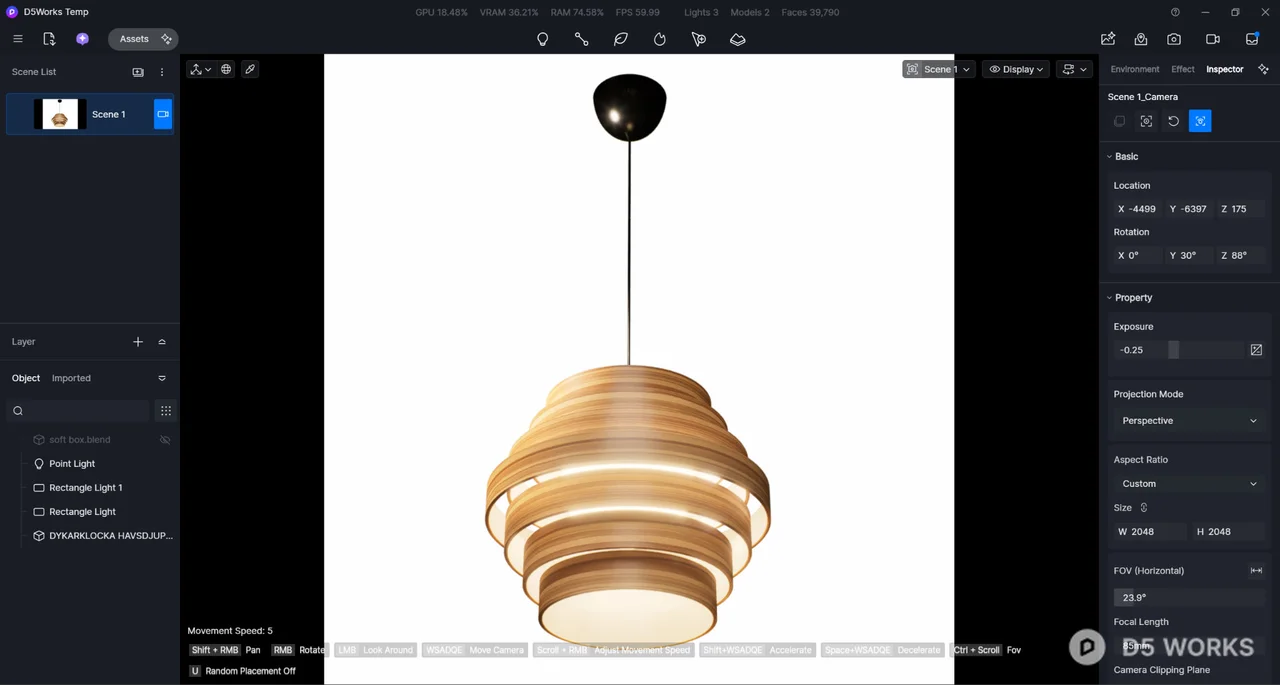The image size is (1280, 685).
Task: Toggle FOV horizontal/vertical switch icon
Action: pos(1256,571)
